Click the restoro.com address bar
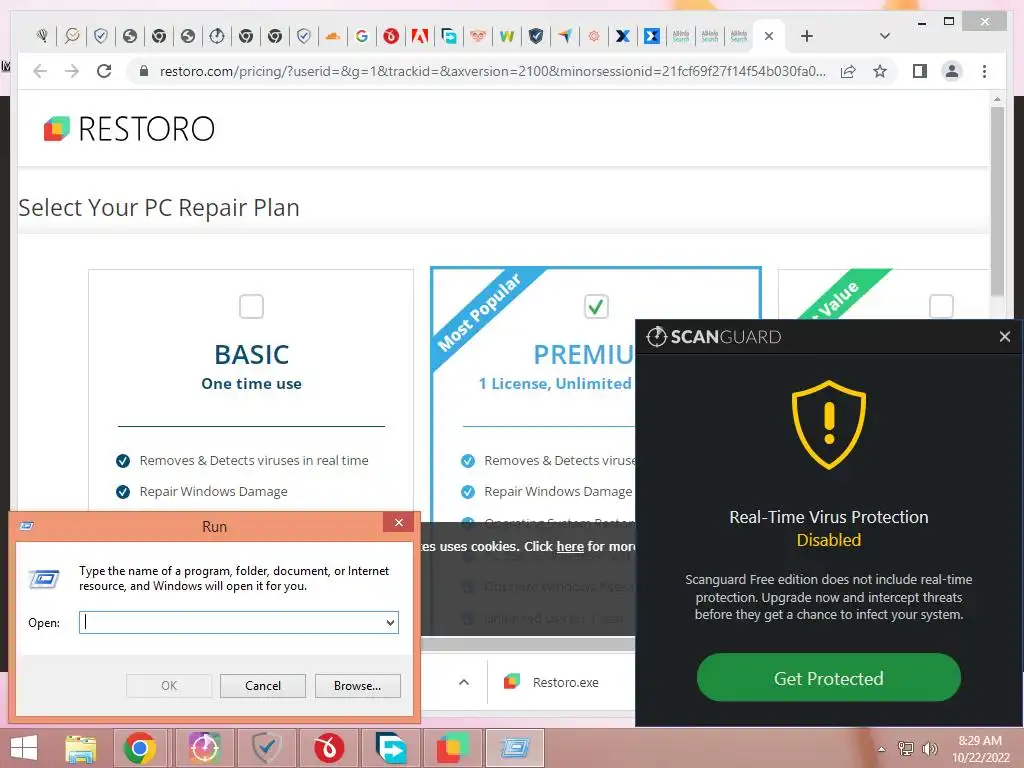Screen dimensions: 1024x768 click(x=492, y=71)
